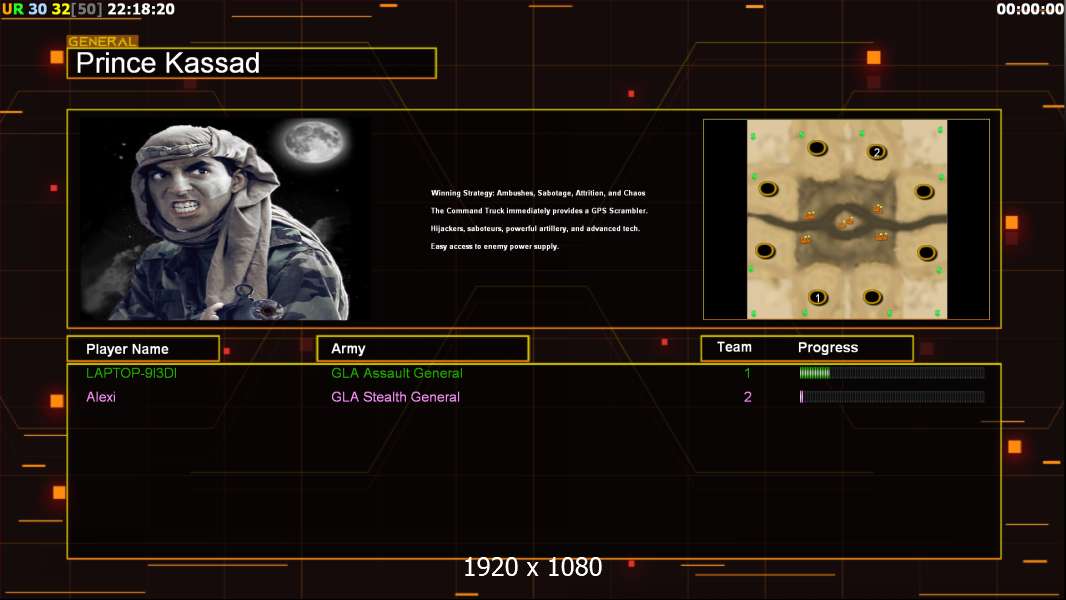
Task: Click the GENERAL label above the name
Action: (x=102, y=41)
